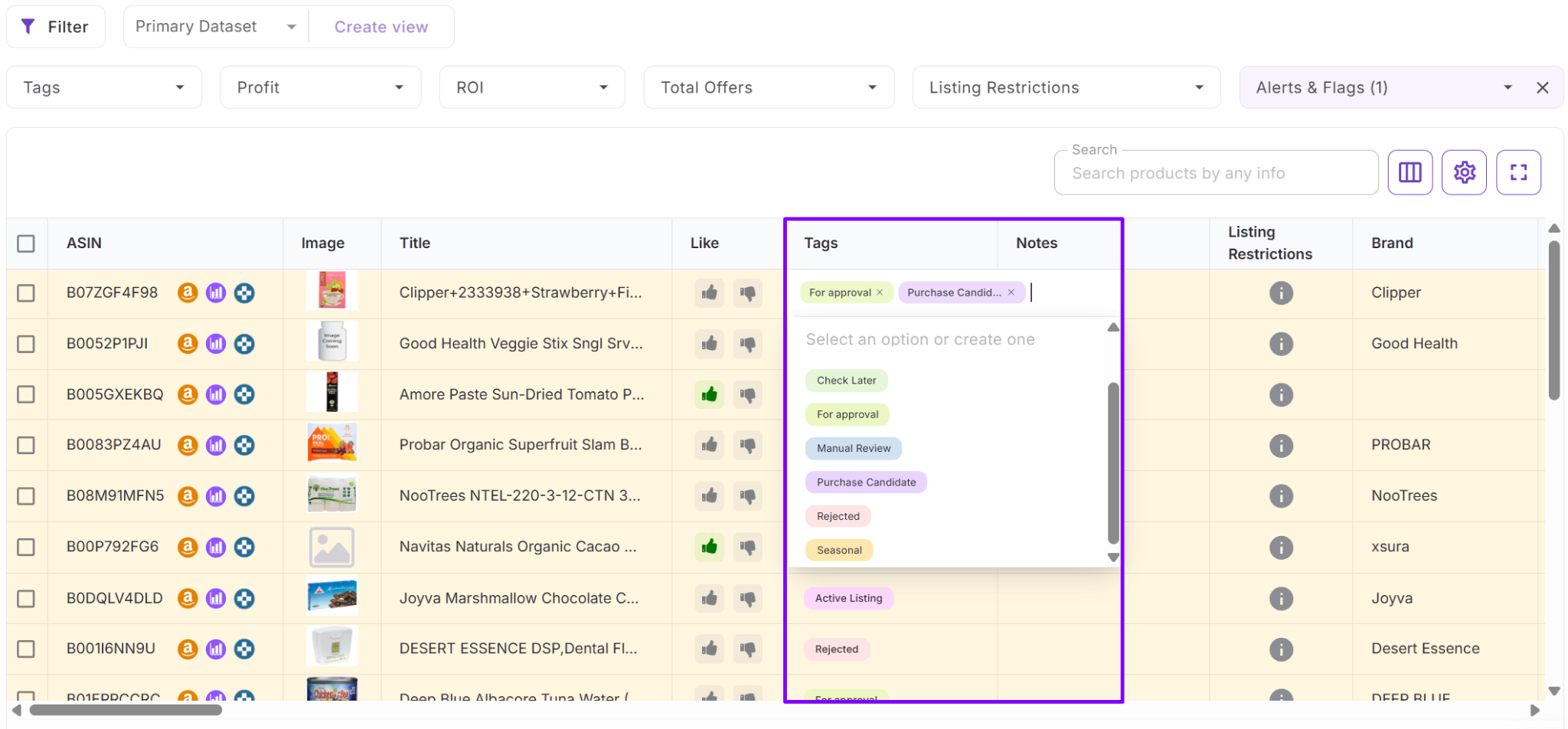Select row checkbox for B07ZGF4F98

26,293
